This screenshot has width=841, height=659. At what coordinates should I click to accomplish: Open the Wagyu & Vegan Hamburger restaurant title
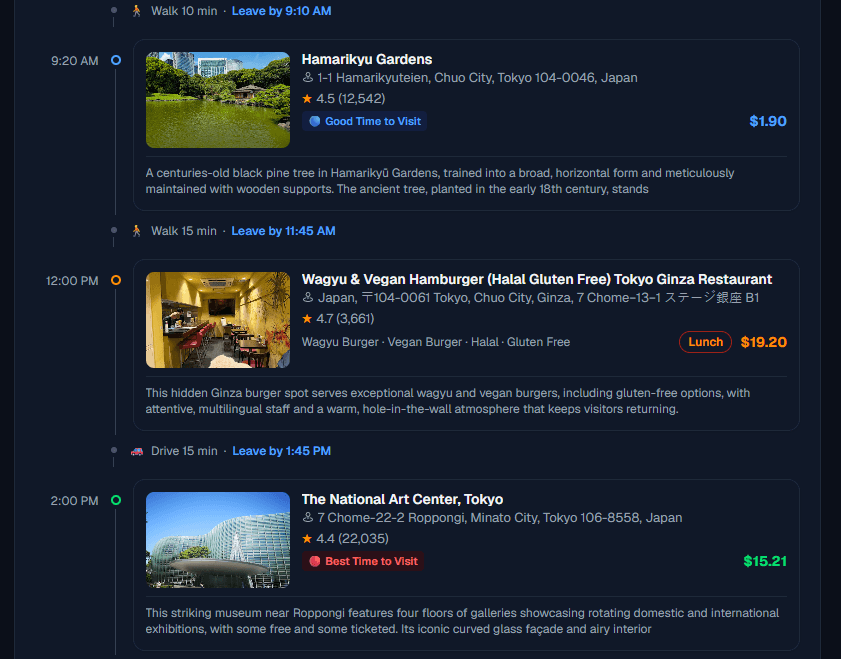(x=537, y=279)
